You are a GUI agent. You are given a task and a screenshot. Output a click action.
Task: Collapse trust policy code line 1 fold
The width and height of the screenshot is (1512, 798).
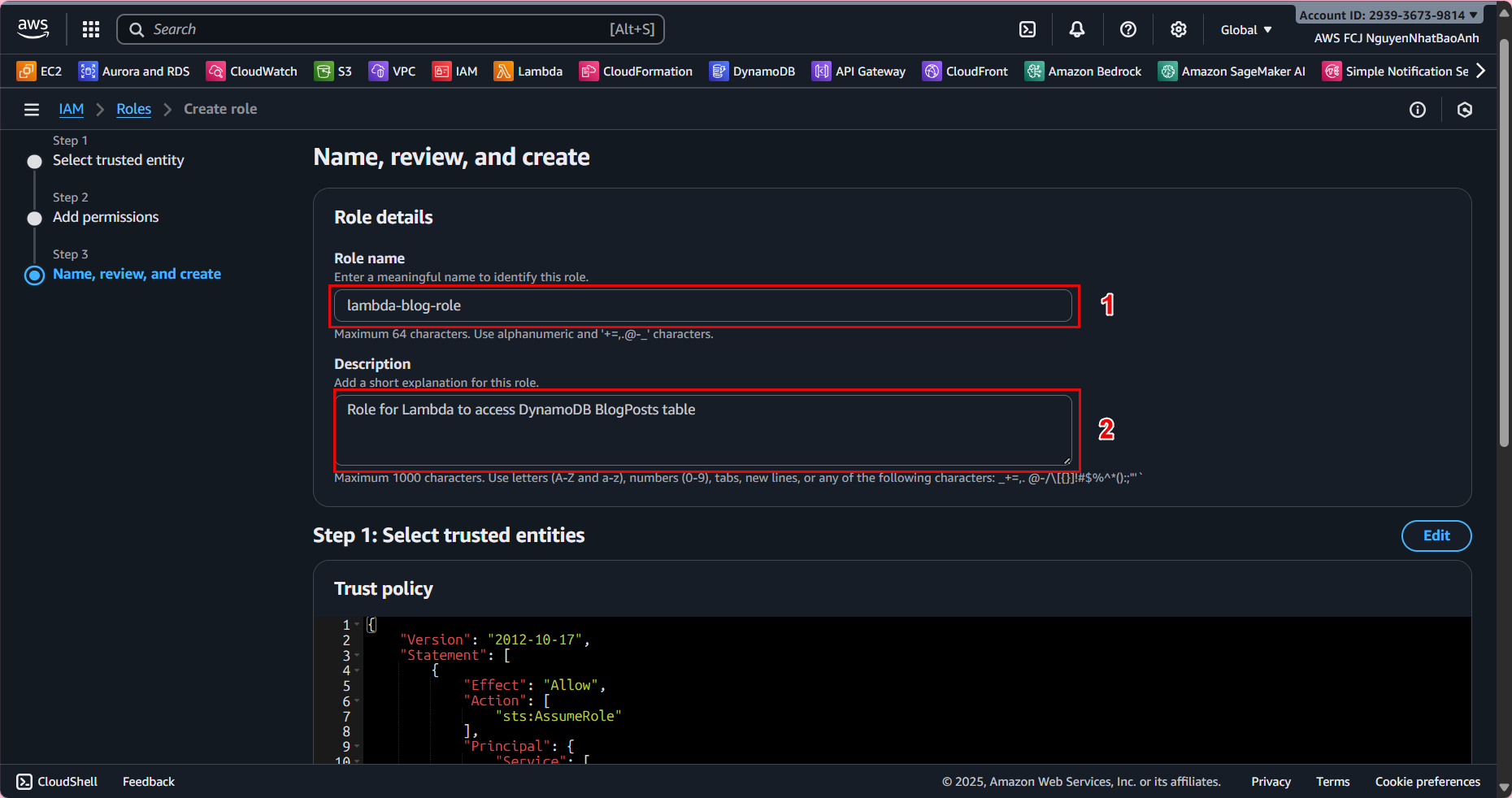click(x=357, y=625)
